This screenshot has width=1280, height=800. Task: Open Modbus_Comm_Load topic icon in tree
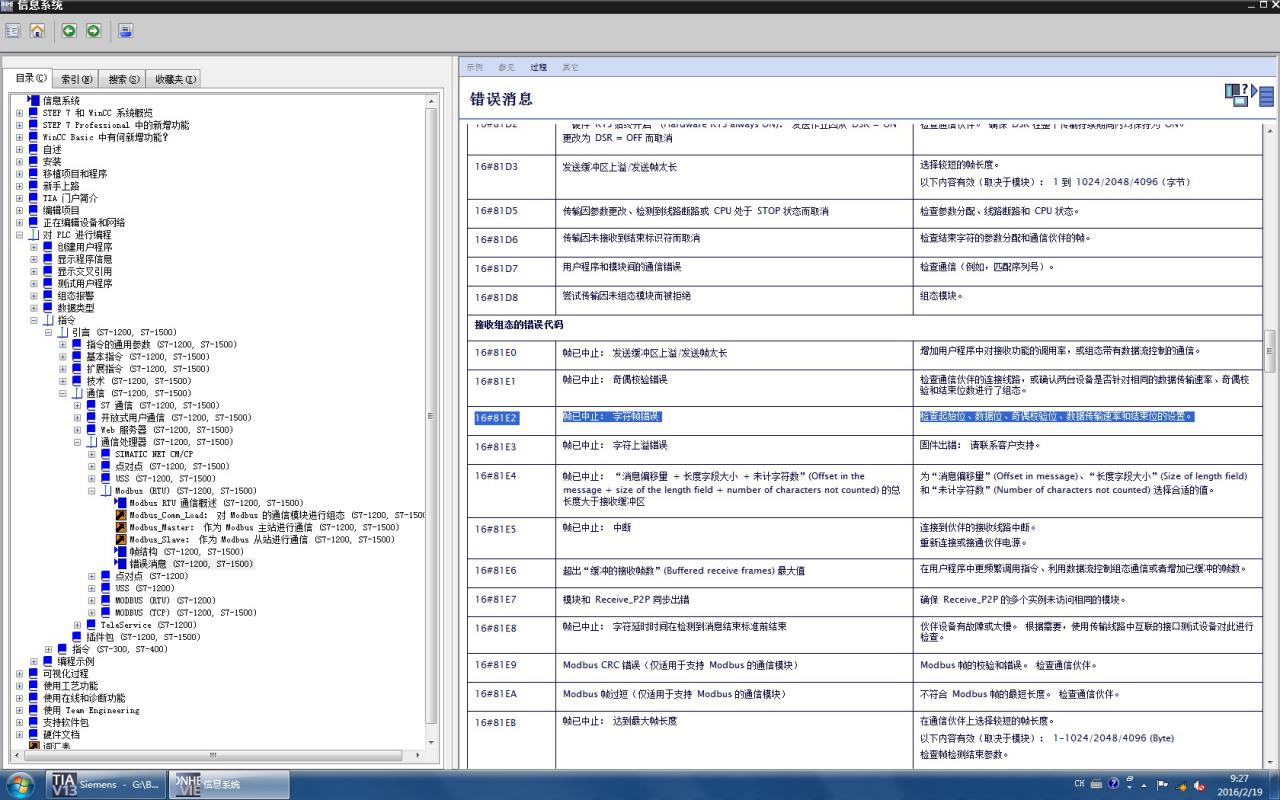(x=121, y=515)
